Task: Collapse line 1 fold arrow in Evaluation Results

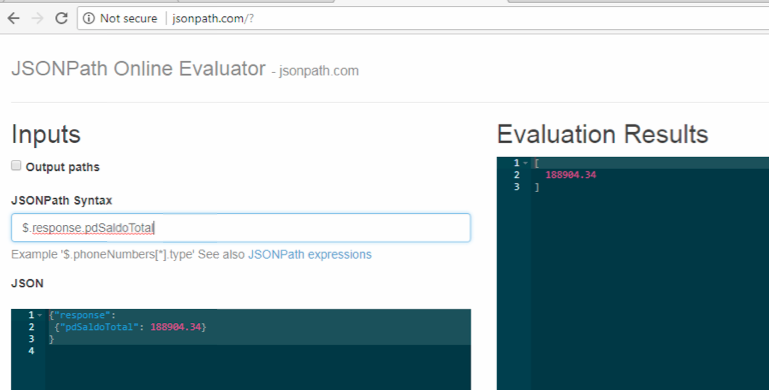Action: click(525, 163)
